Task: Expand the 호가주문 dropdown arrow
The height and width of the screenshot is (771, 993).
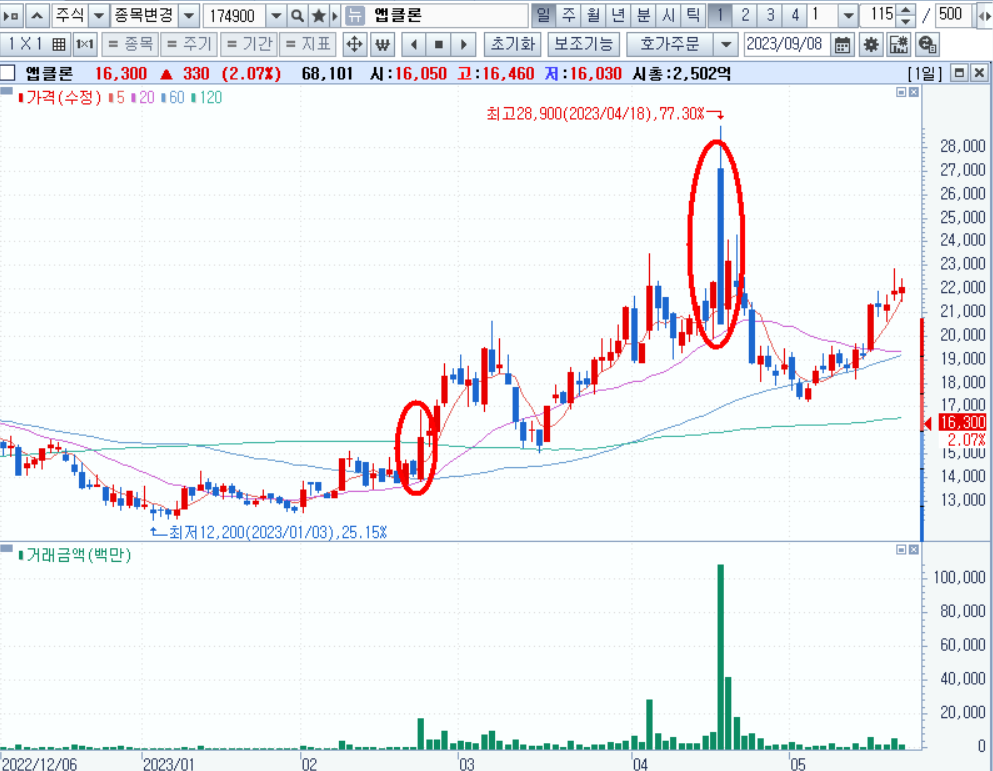Action: 726,44
